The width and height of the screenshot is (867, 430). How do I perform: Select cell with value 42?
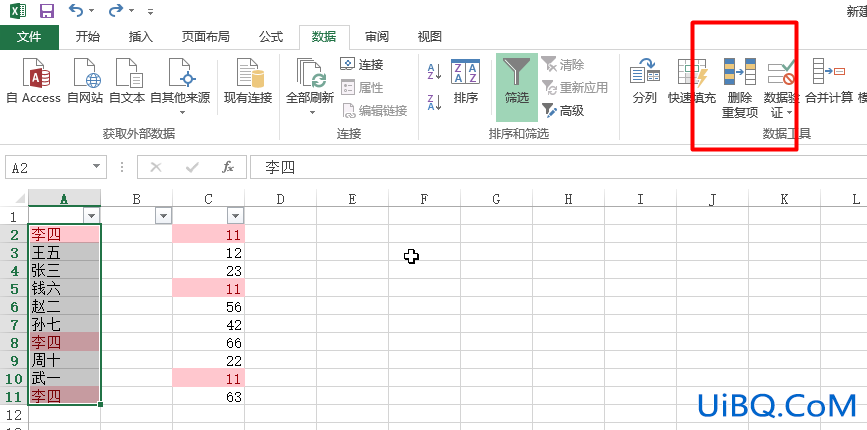(x=208, y=324)
